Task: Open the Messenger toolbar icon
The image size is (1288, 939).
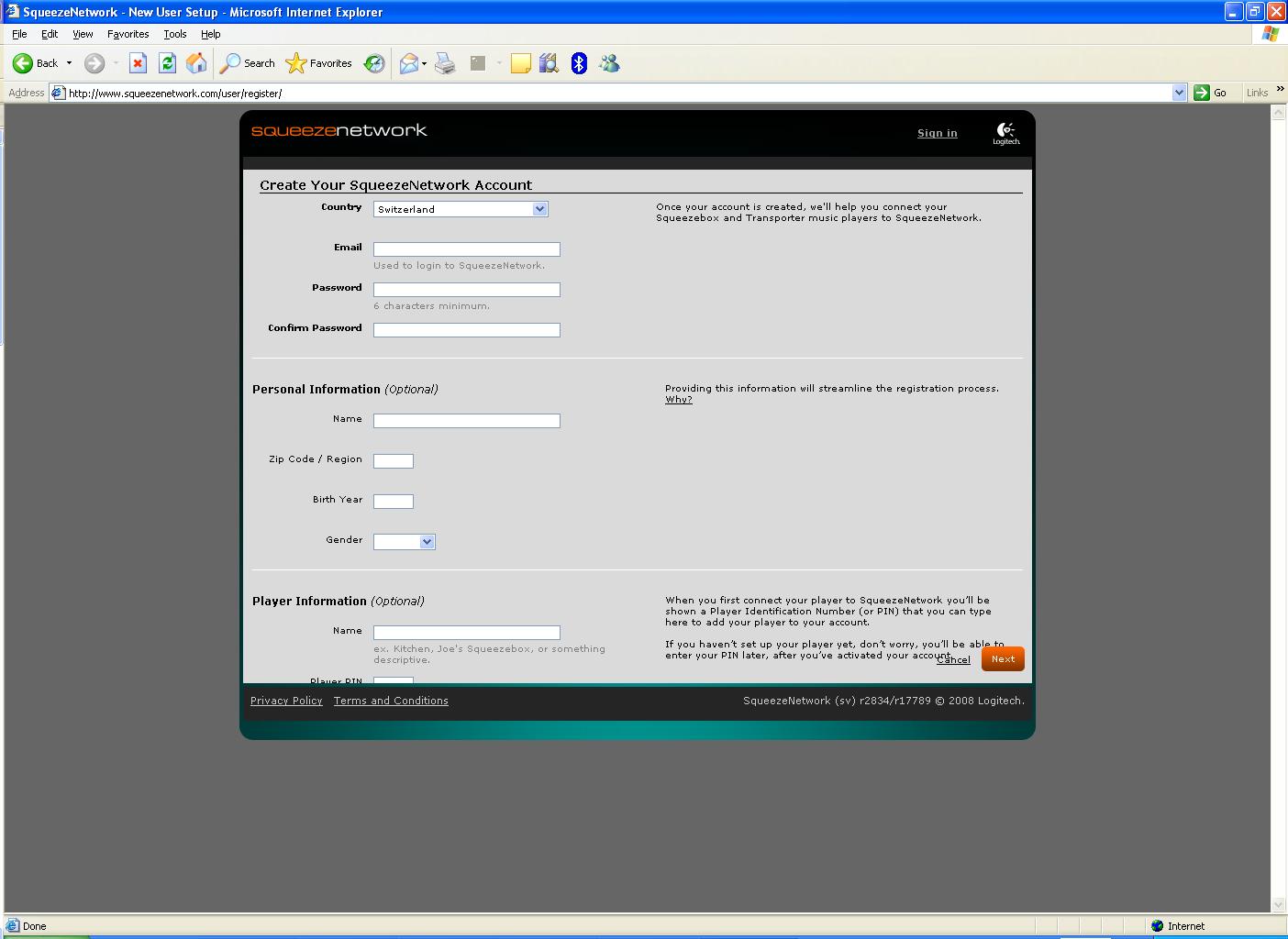Action: 609,63
